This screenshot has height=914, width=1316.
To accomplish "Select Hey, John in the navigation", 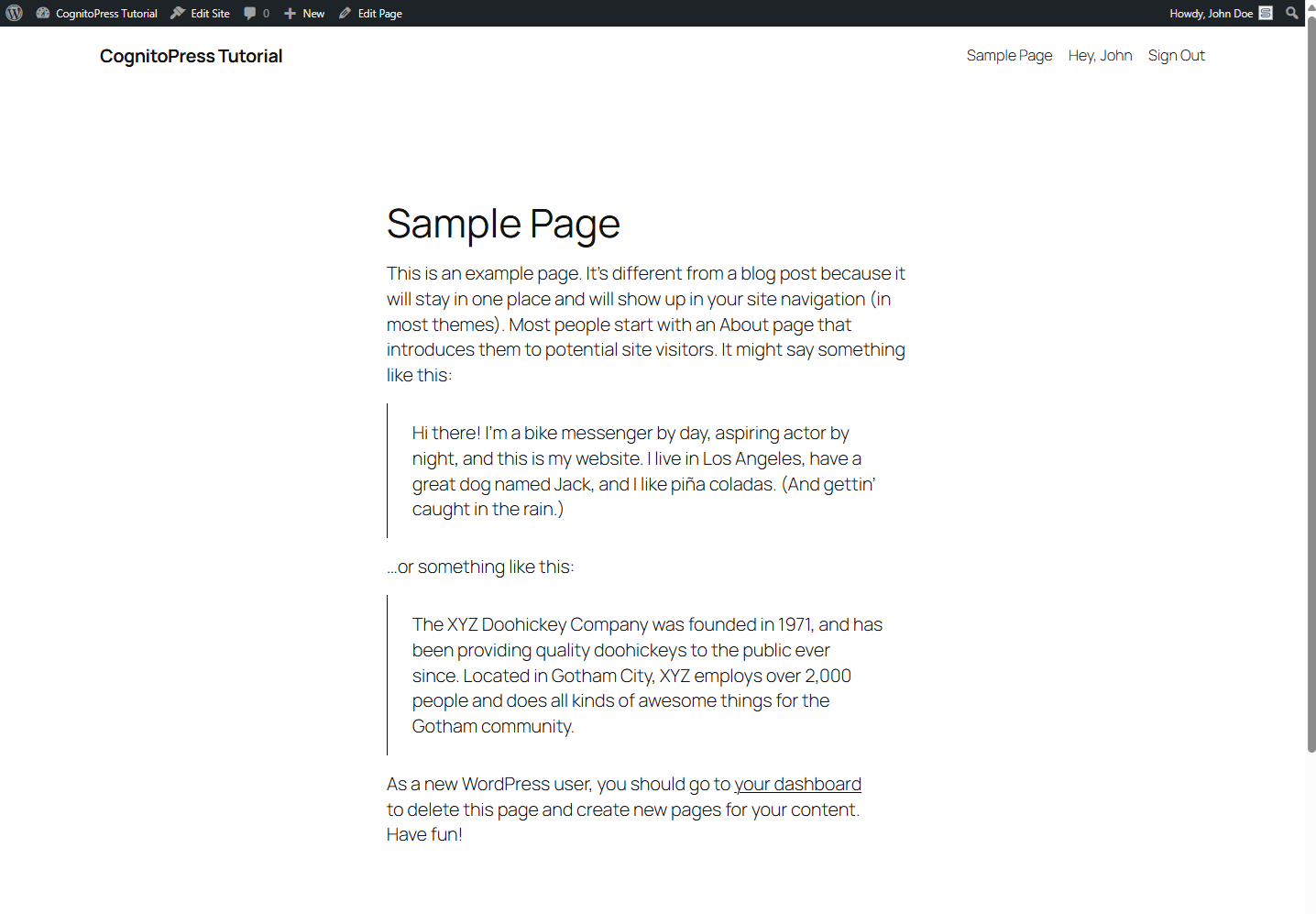I will click(x=1100, y=55).
